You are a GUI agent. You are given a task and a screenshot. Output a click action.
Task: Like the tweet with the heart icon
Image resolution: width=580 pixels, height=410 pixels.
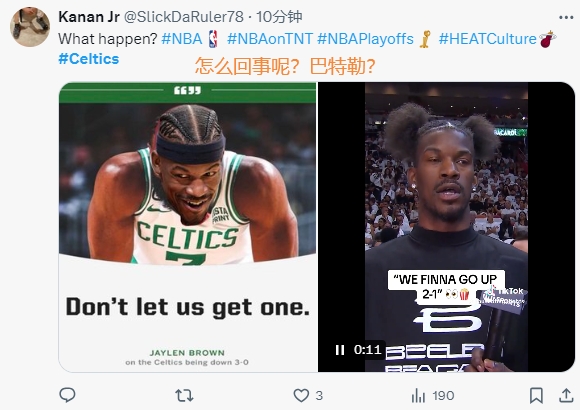click(301, 396)
